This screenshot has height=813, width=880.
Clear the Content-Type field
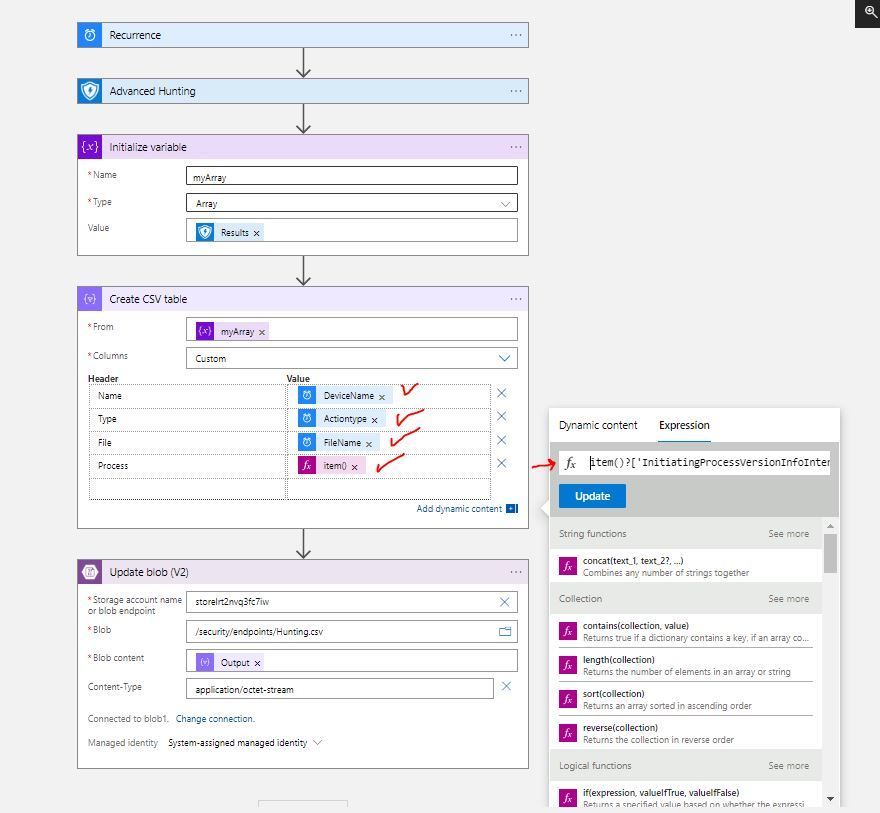(x=506, y=686)
